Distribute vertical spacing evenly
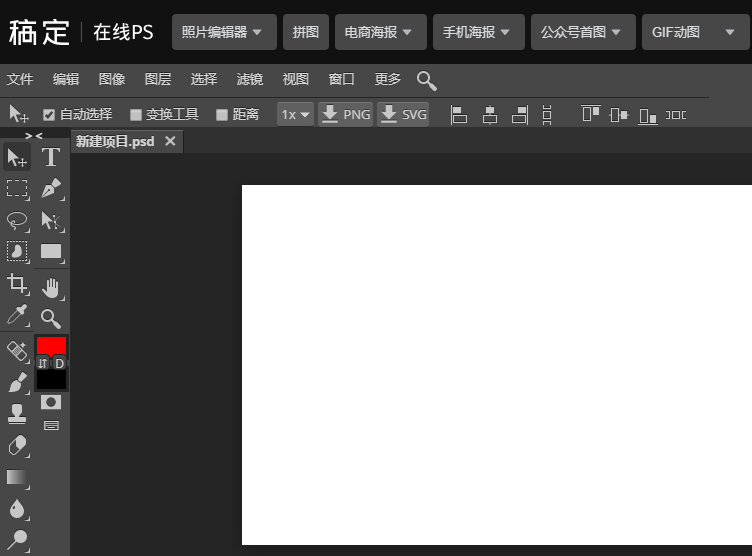 (x=547, y=115)
